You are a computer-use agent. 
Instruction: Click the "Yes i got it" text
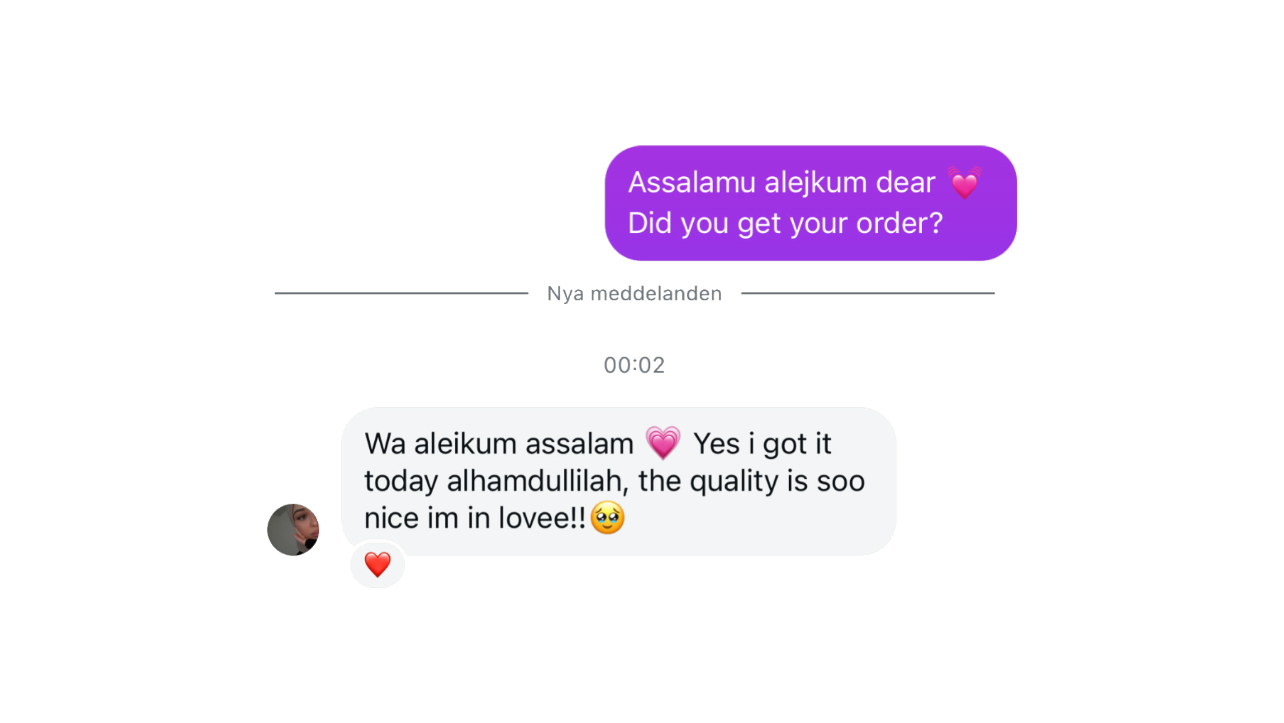(x=763, y=443)
